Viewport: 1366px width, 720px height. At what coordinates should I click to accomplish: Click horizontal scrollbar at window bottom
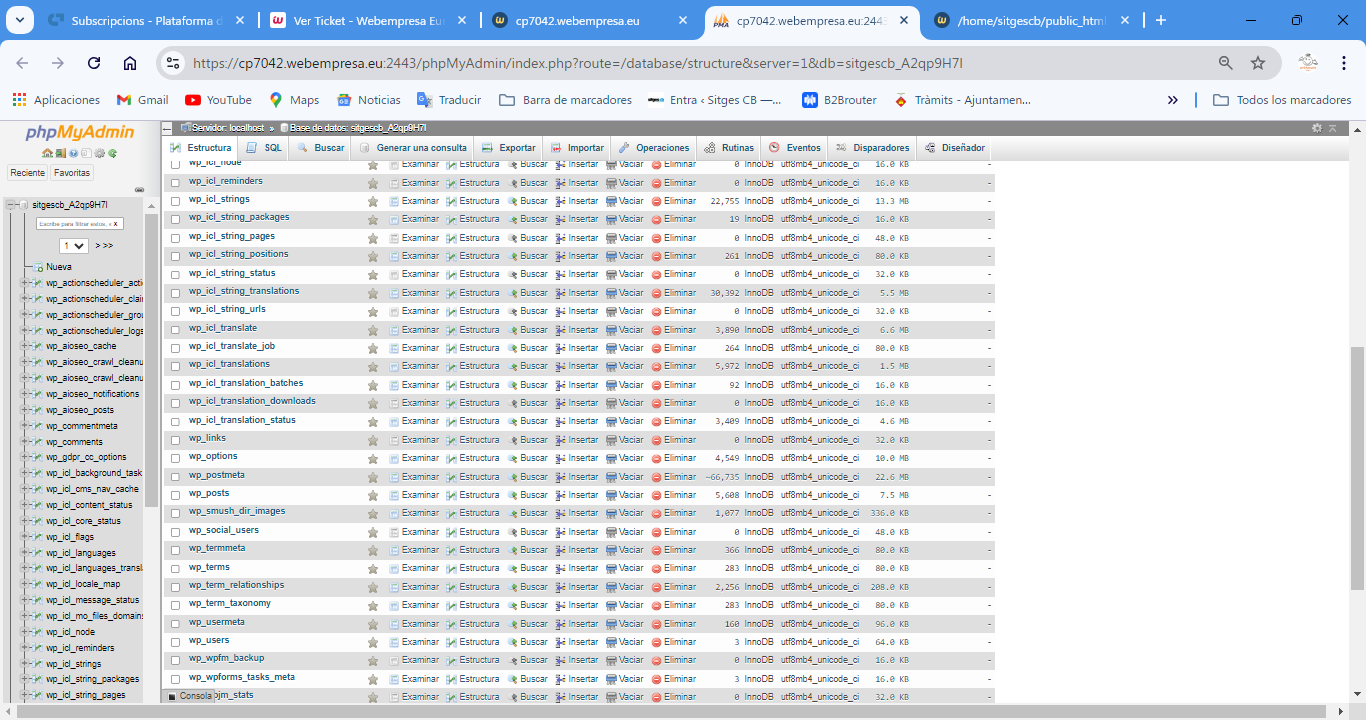coord(670,712)
